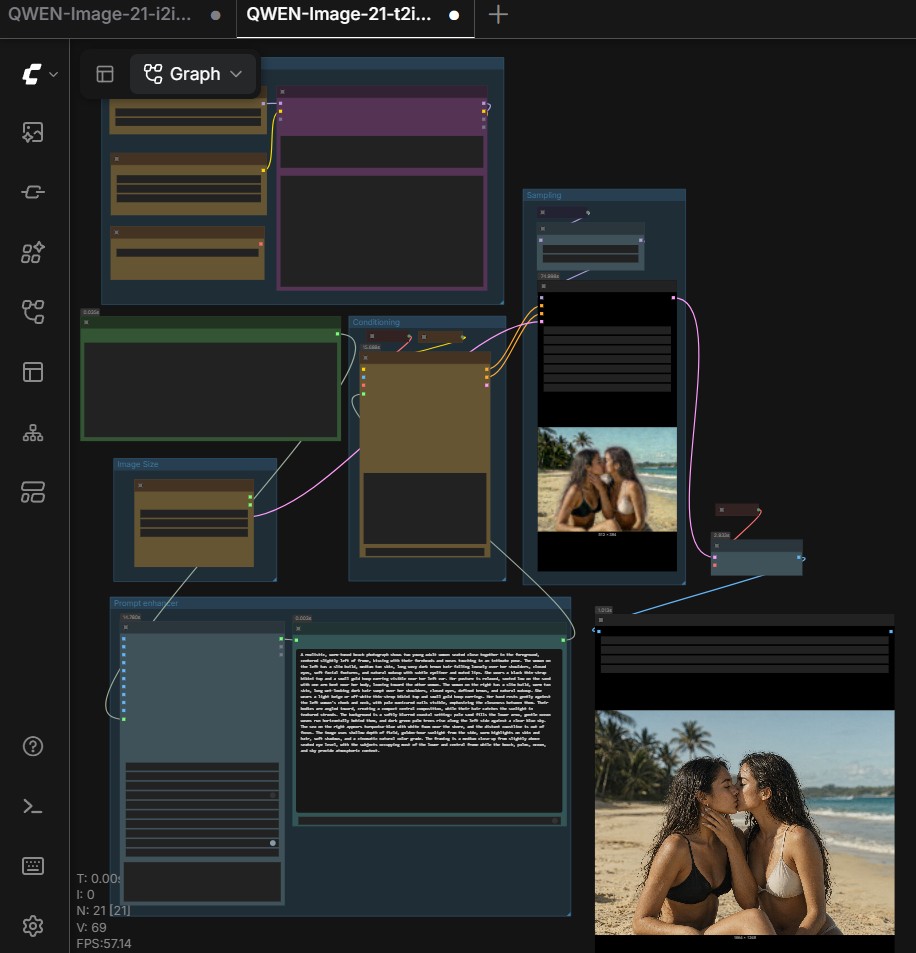Screen dimensions: 916x953
Task: Click the sampler preview image of the beach
Action: tap(607, 480)
